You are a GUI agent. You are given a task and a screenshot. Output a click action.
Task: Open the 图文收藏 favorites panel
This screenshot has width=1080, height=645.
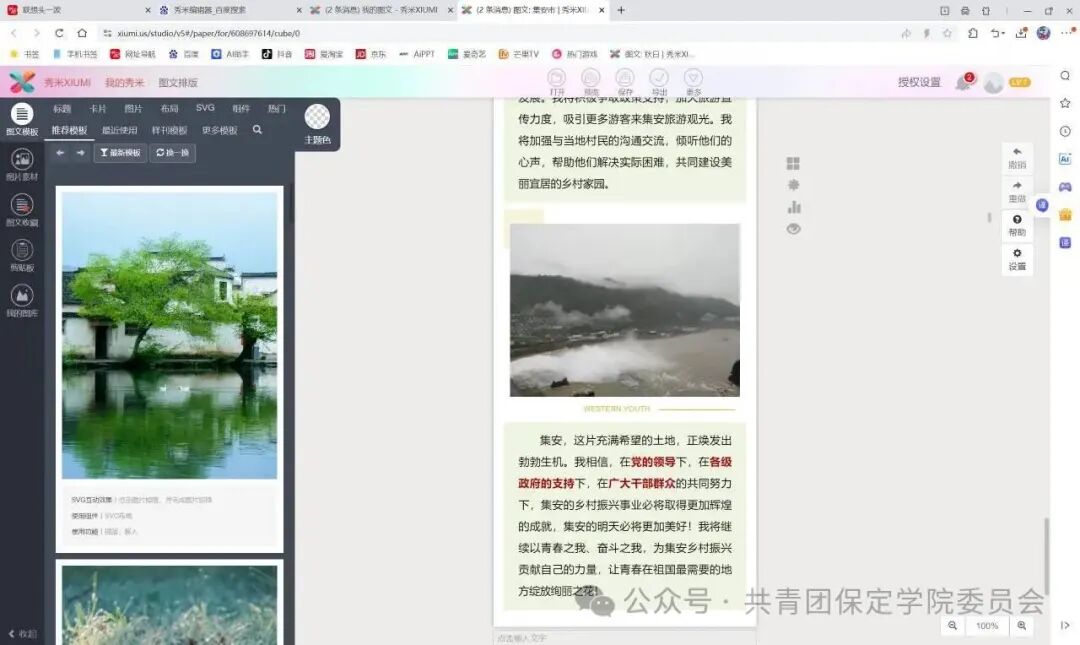click(21, 209)
